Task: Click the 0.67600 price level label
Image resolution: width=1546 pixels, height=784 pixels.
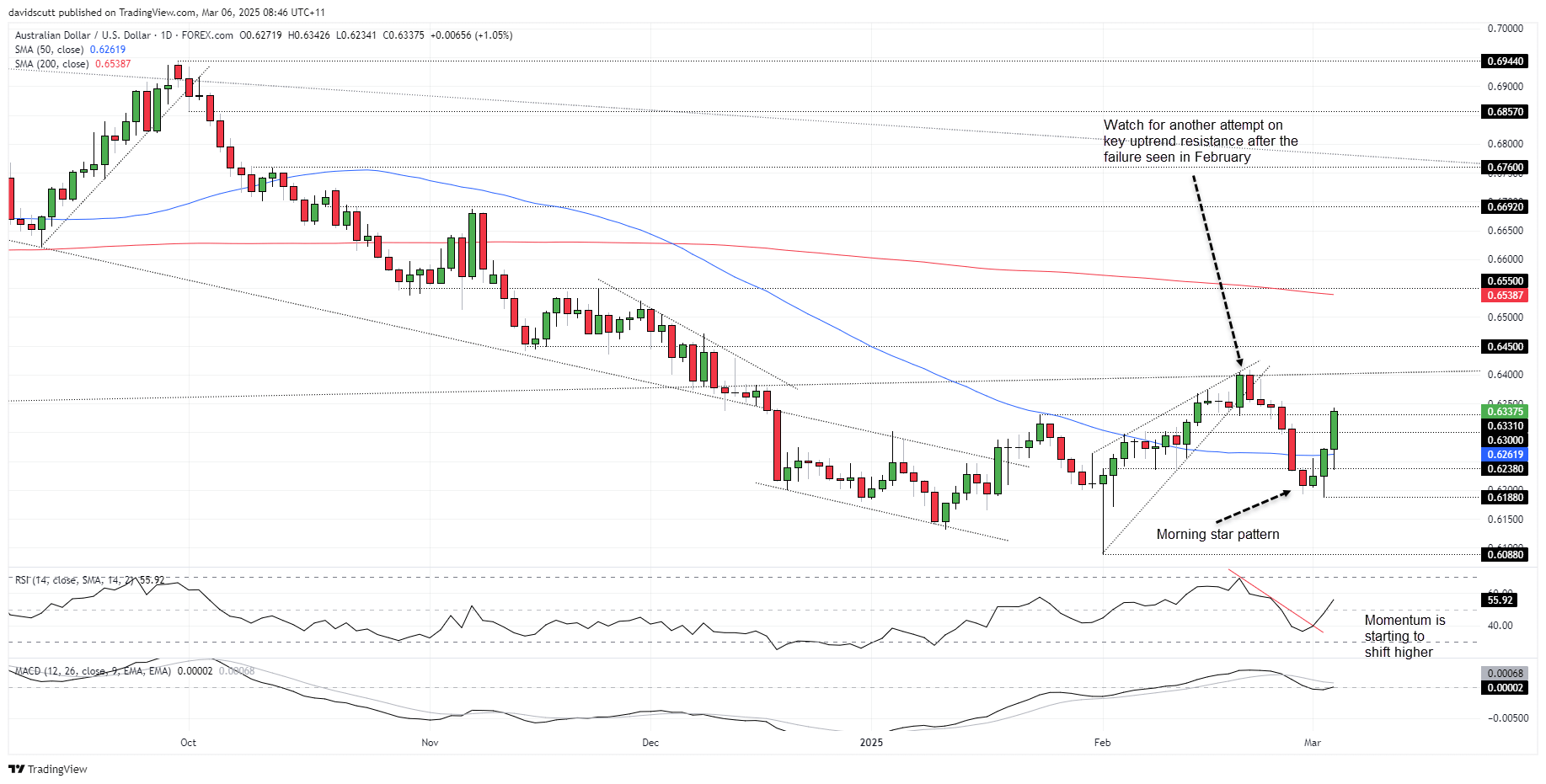Action: pyautogui.click(x=1505, y=168)
